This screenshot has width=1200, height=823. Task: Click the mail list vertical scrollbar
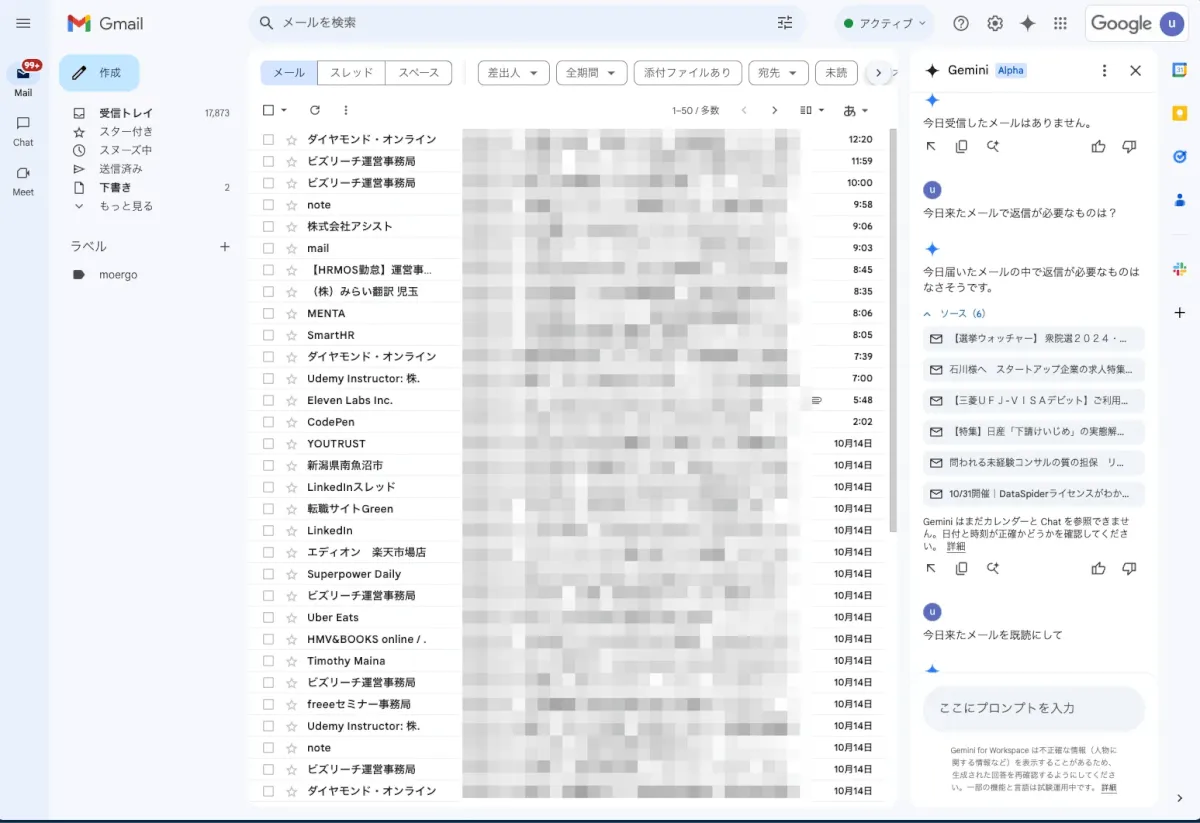[x=893, y=340]
